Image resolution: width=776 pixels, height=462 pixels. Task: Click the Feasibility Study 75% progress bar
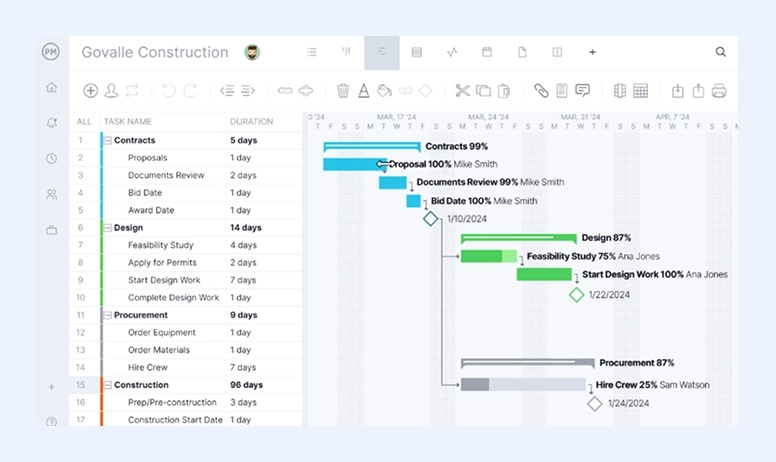489,256
